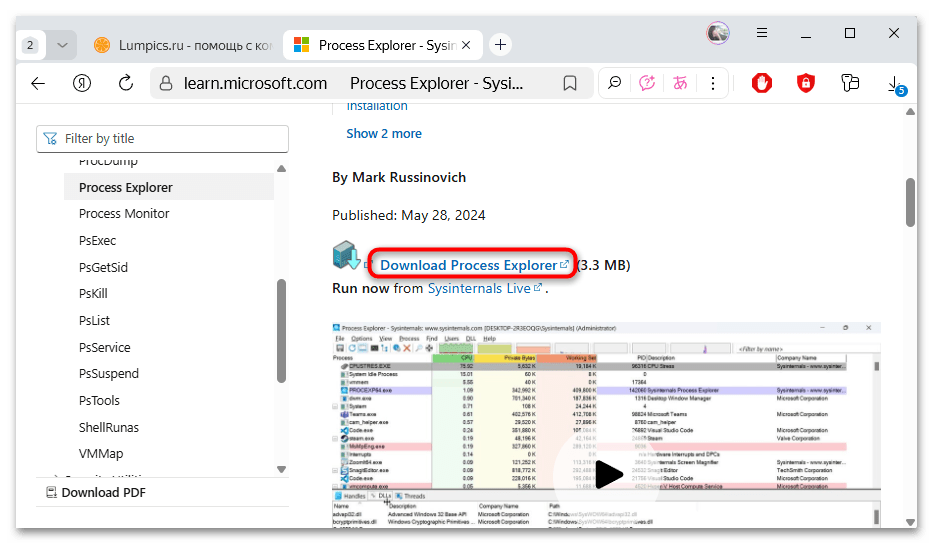
Task: Open PsExec in the sidebar list
Action: [x=98, y=241]
